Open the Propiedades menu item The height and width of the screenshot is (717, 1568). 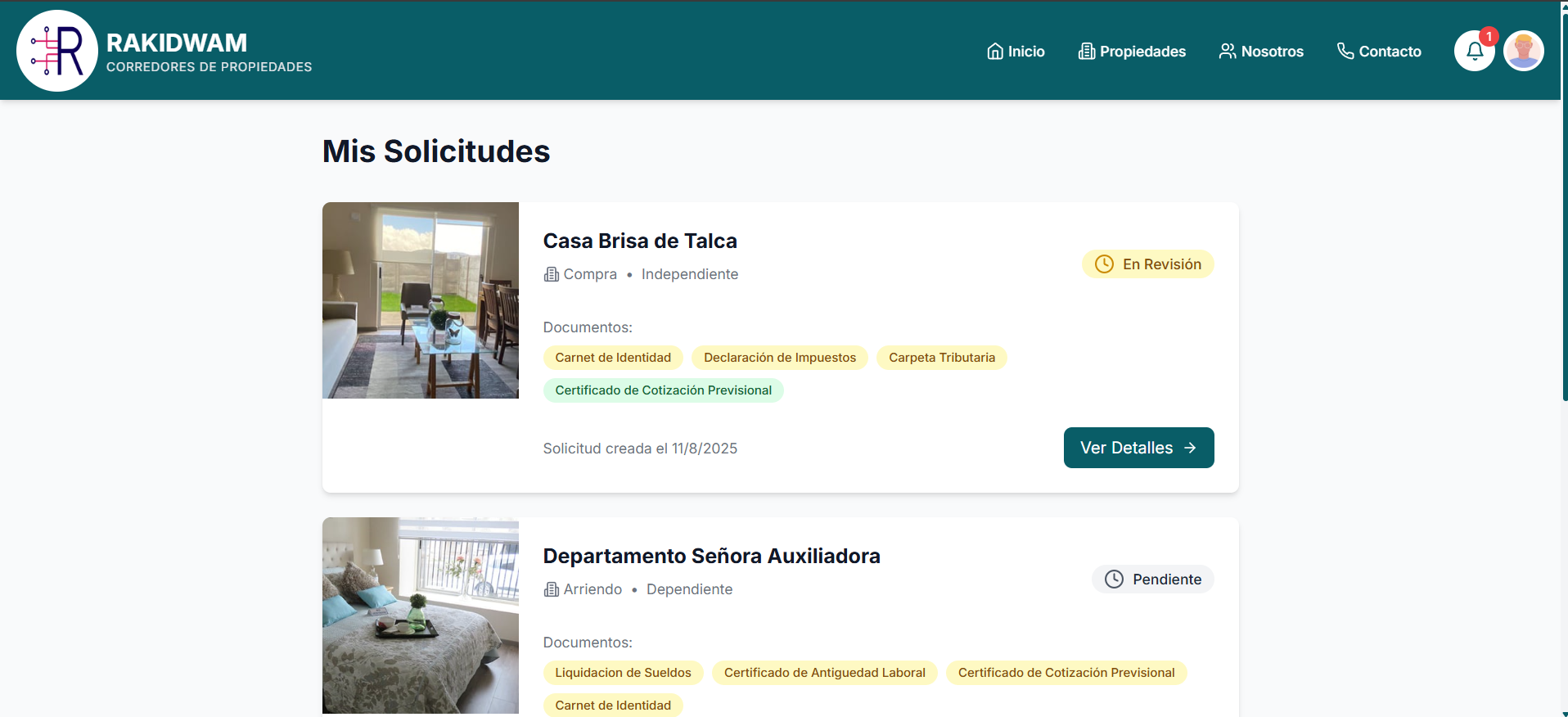(x=1142, y=52)
